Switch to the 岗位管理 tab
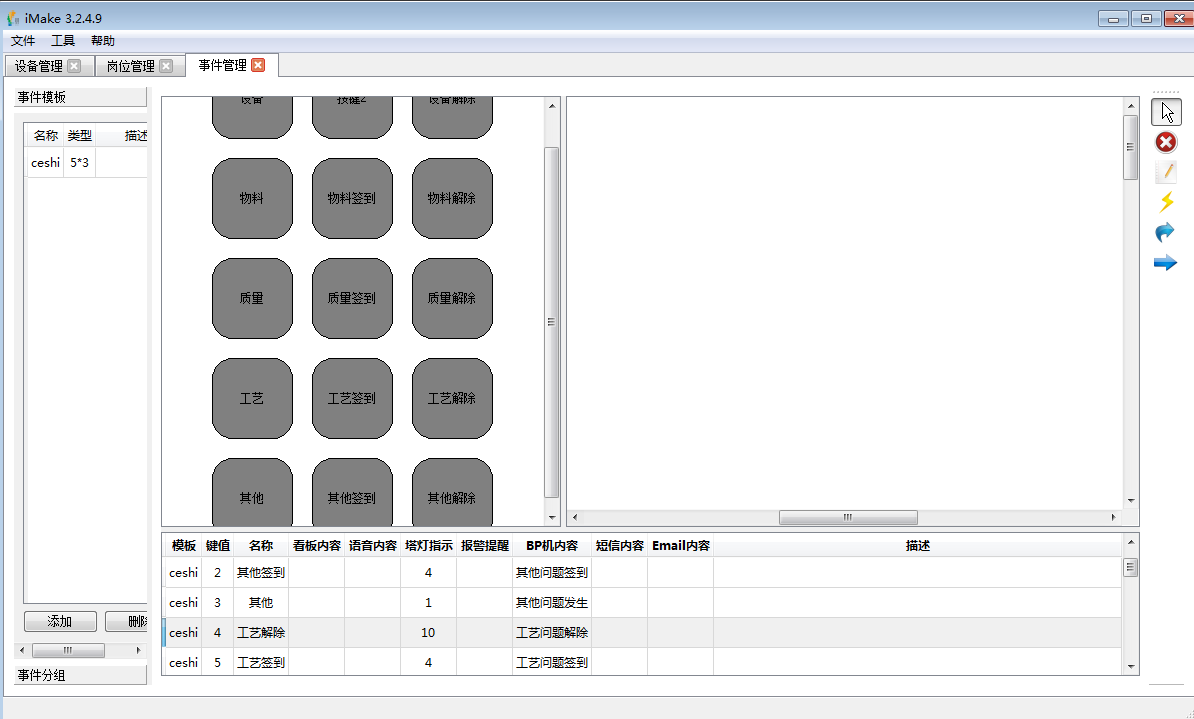1194x719 pixels. point(131,66)
